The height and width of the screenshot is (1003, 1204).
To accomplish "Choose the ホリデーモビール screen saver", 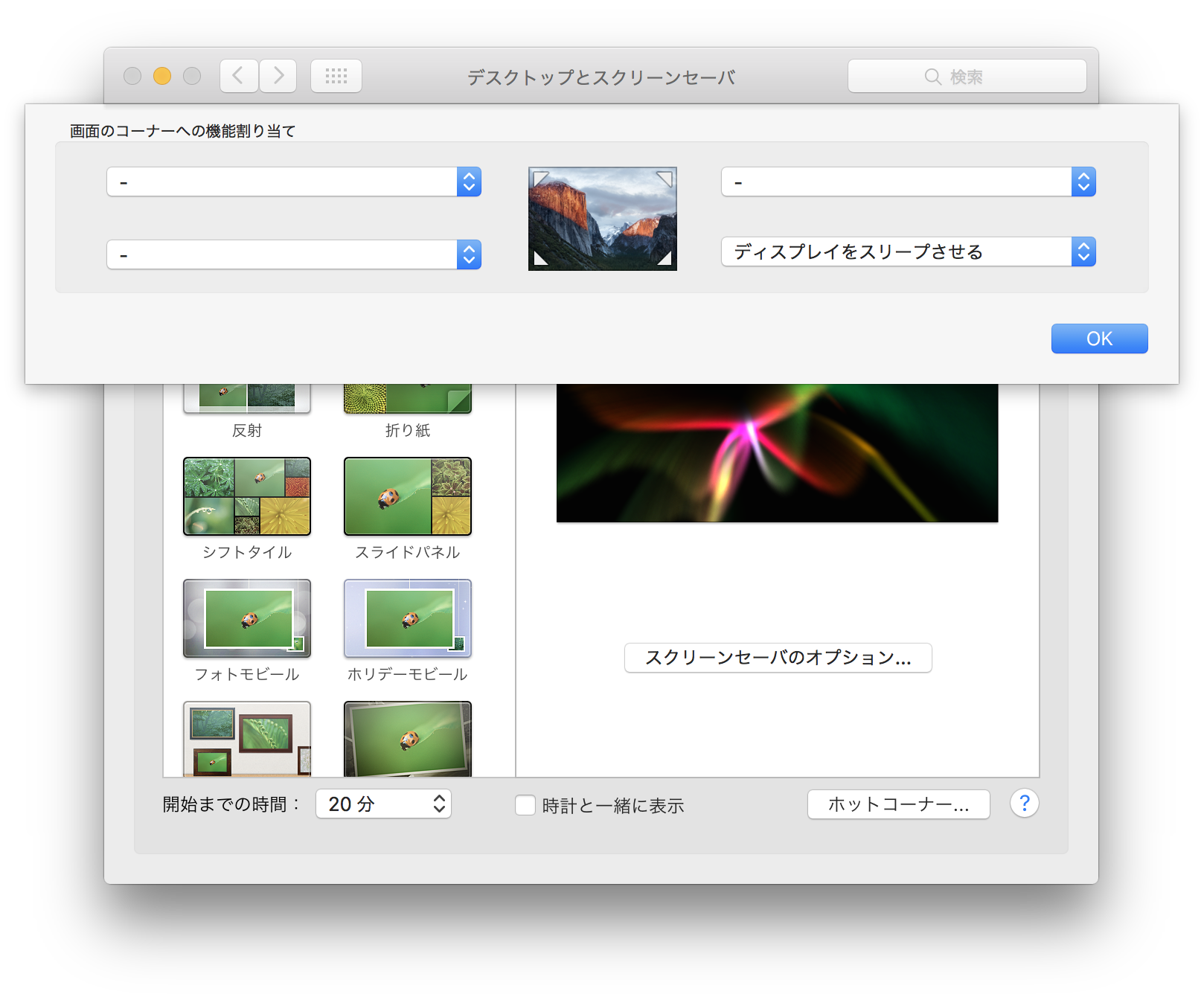I will click(408, 618).
